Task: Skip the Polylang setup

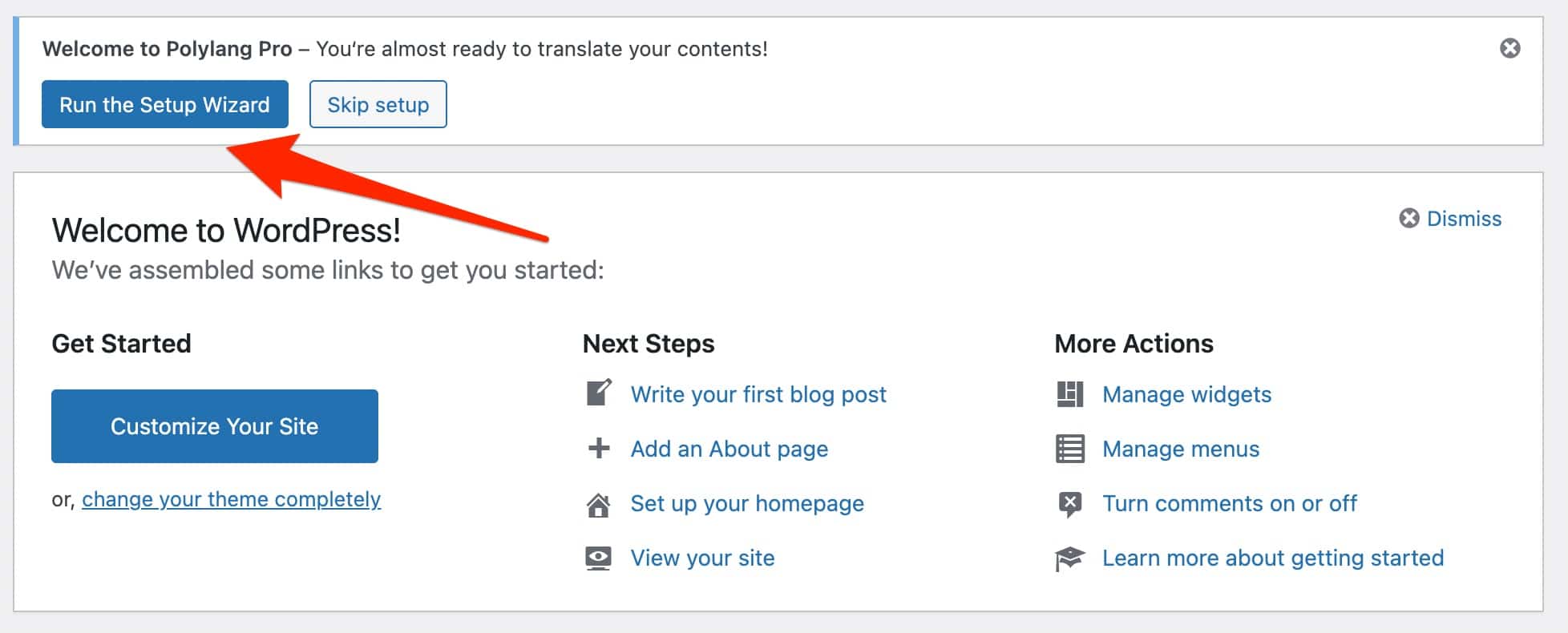Action: point(378,104)
